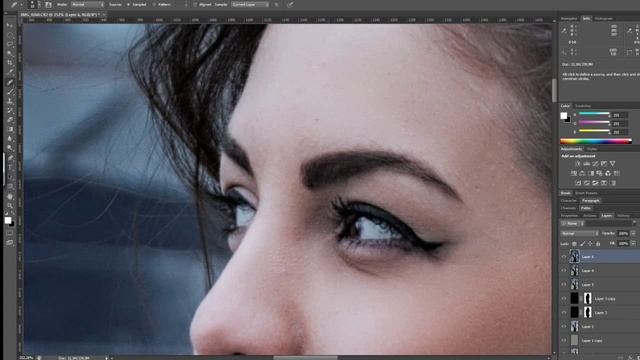Toggle lock all for layer
The image size is (640, 360).
(598, 244)
